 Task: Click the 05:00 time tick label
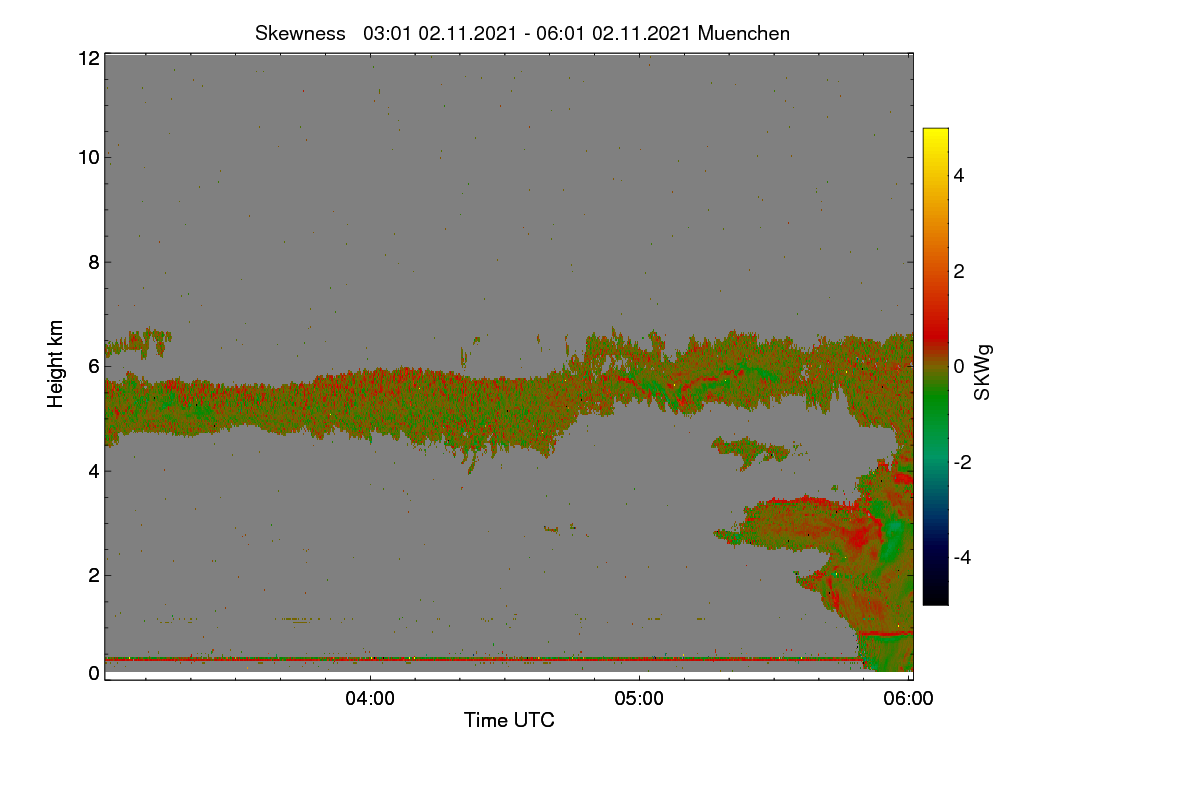639,698
